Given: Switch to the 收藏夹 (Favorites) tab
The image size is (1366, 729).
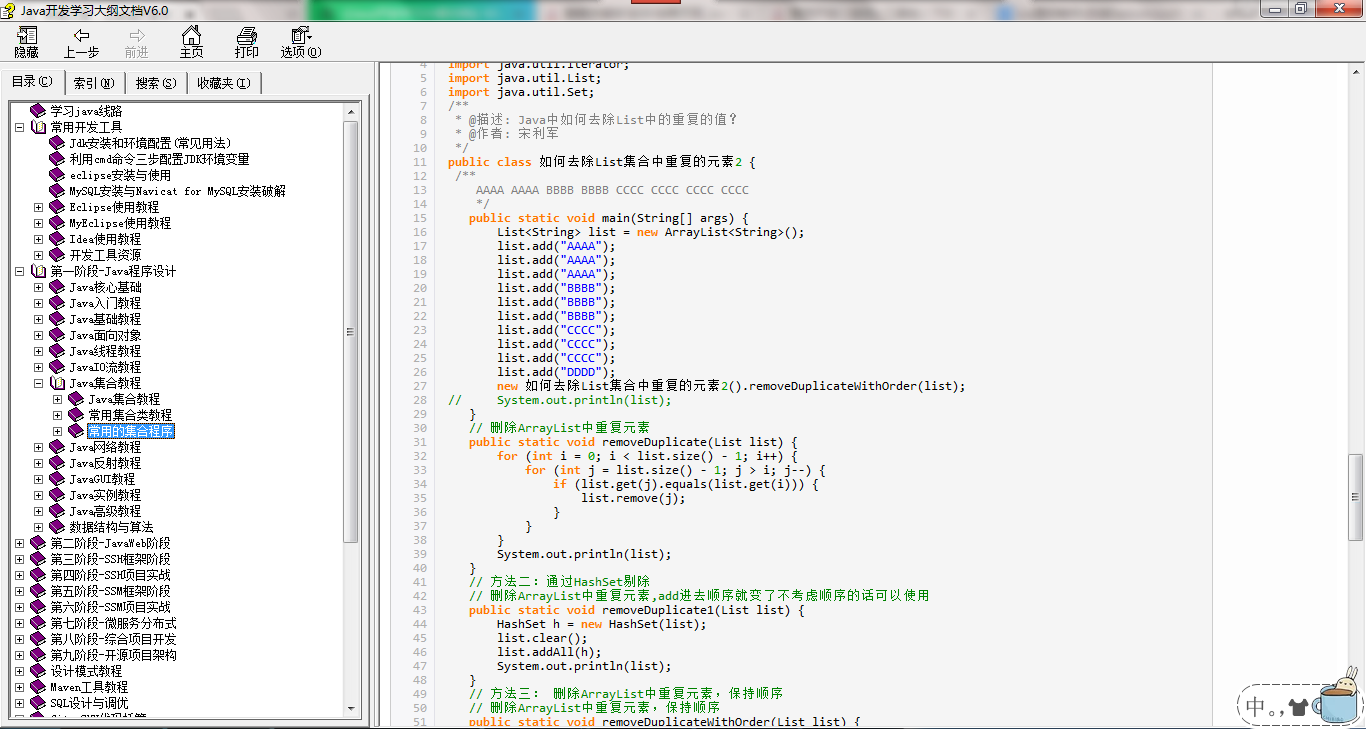Looking at the screenshot, I should 224,83.
